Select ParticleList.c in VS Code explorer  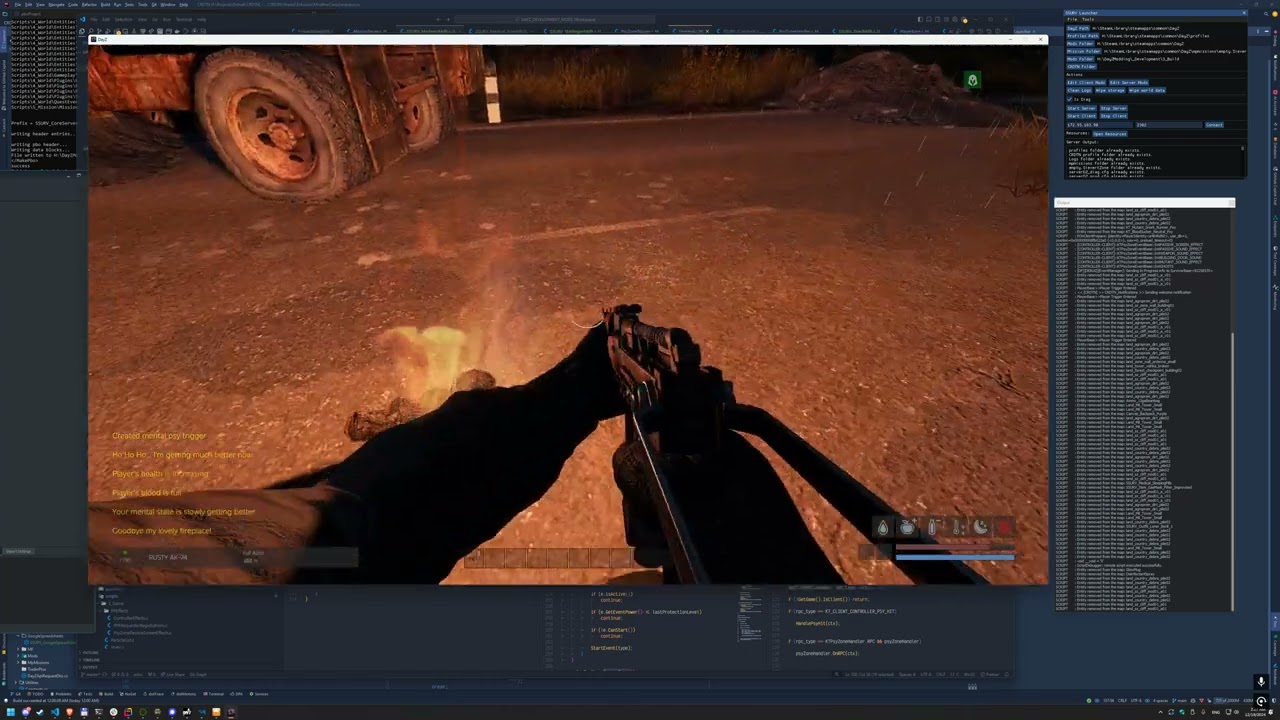122,640
